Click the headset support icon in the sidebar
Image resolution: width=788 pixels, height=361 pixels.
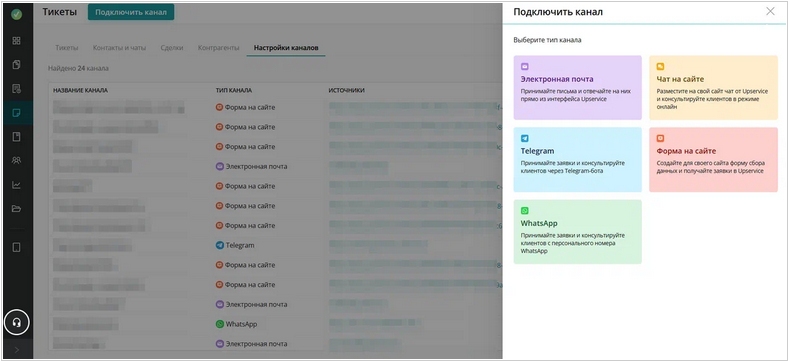click(17, 322)
